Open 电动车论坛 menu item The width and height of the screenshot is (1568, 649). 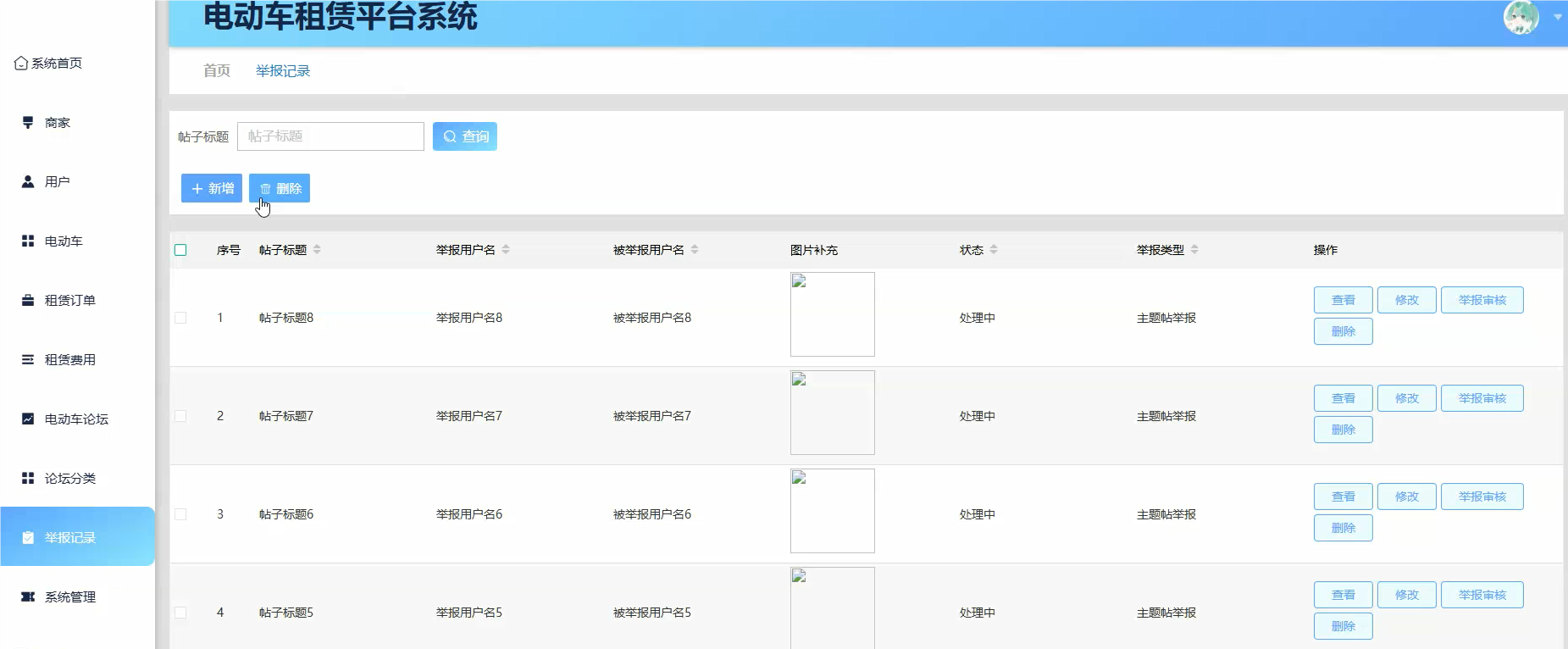pos(76,419)
